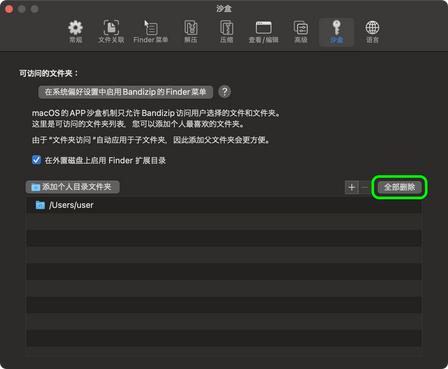Open the Finder菜单 settings icon

(151, 32)
